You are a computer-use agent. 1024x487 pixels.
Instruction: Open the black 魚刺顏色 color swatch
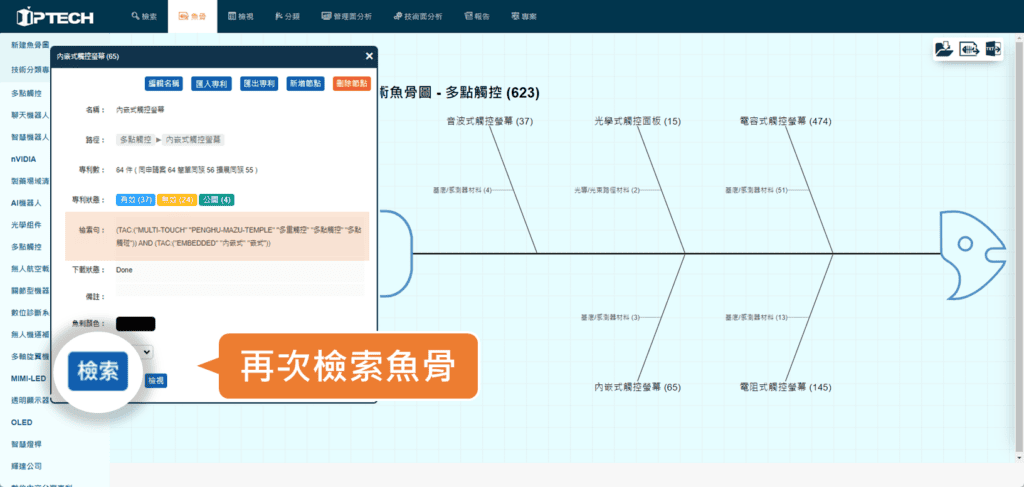pos(135,323)
